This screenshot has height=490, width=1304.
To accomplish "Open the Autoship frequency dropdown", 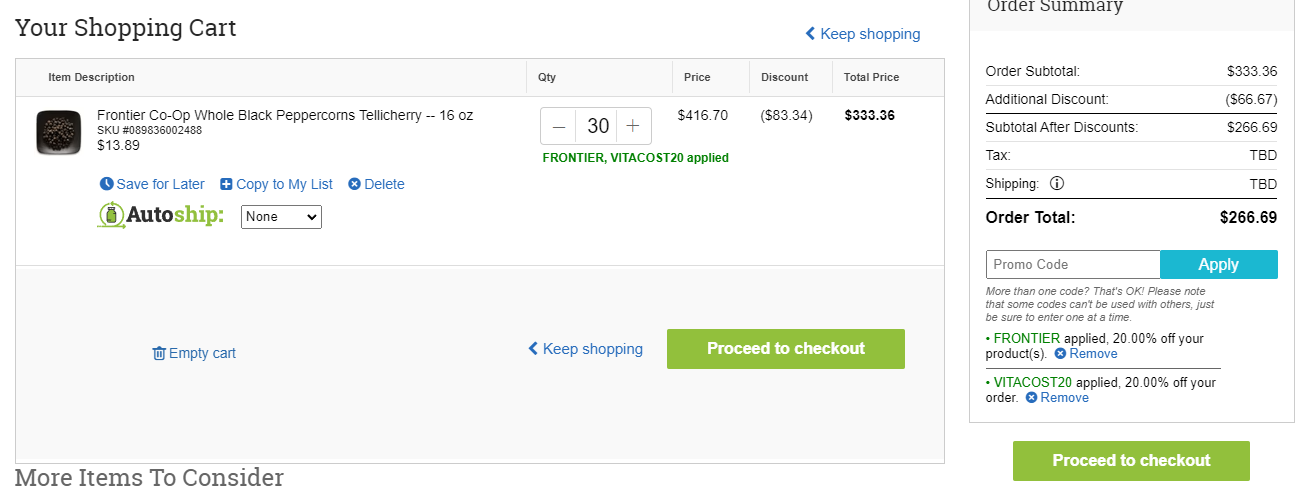I will point(281,216).
